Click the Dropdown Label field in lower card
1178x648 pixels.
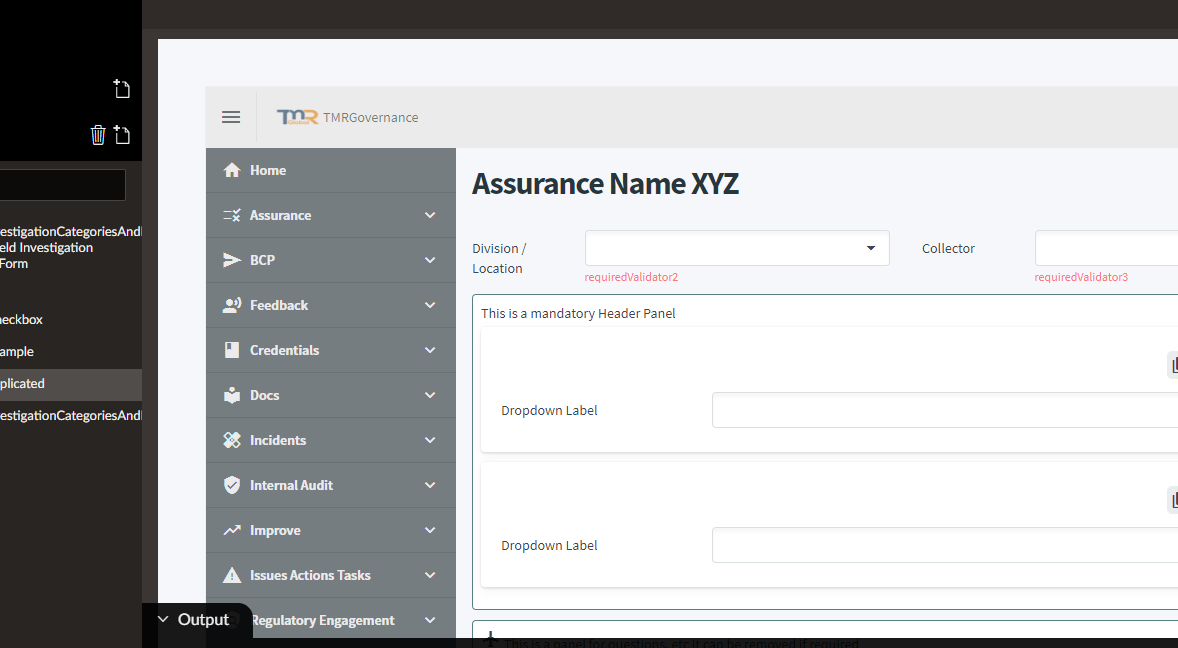pyautogui.click(x=945, y=545)
